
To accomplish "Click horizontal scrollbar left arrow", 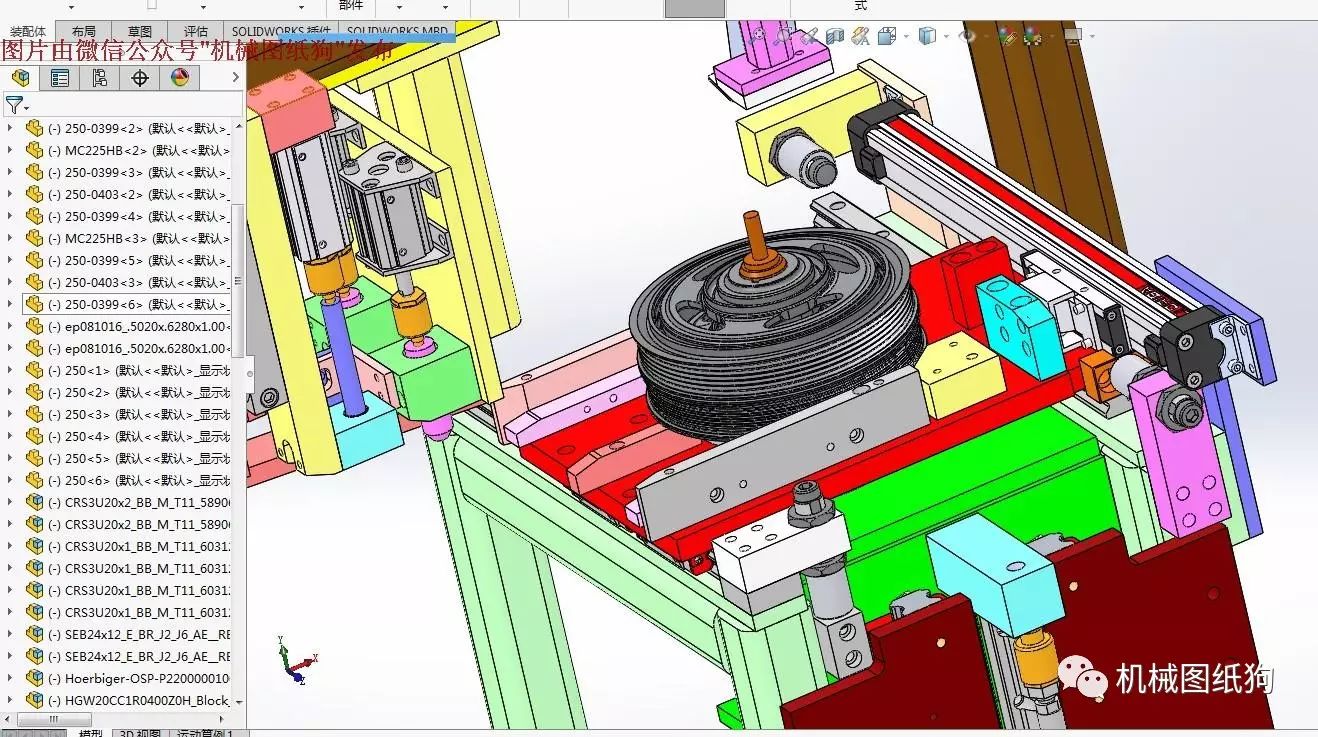I will (8, 719).
